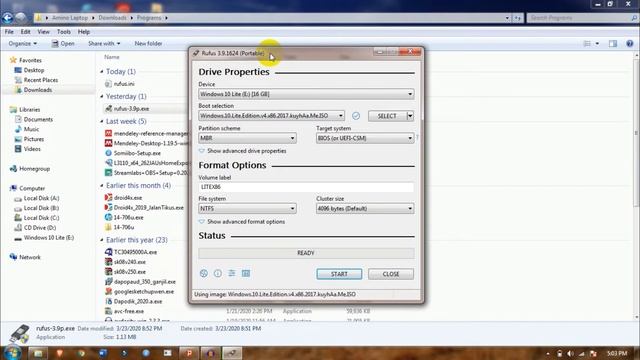This screenshot has height=360, width=640.
Task: Select Dapodik_2020.a.exe file
Action: tap(133, 301)
